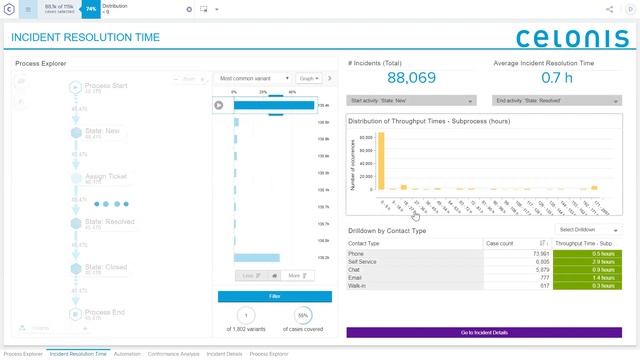Click the Less variants button

251,276
